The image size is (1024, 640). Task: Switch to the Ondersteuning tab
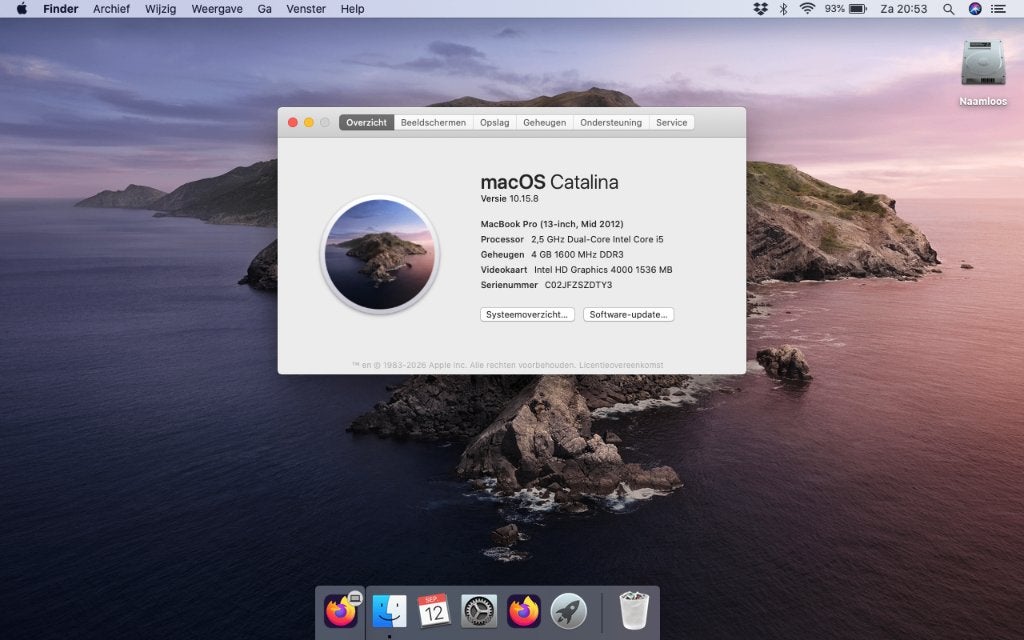point(611,122)
